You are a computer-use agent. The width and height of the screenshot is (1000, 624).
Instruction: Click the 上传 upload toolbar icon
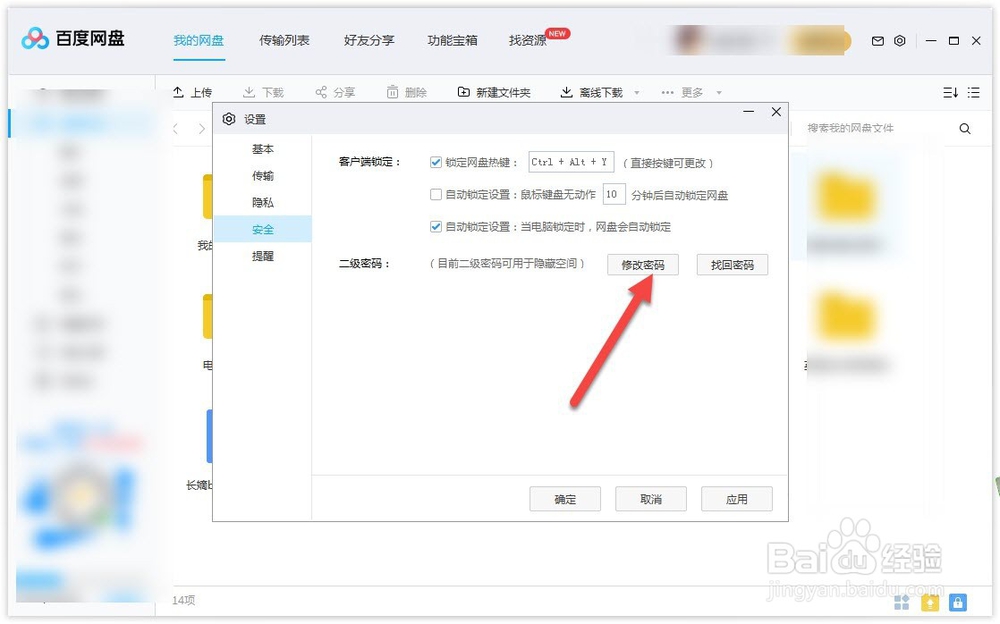179,92
